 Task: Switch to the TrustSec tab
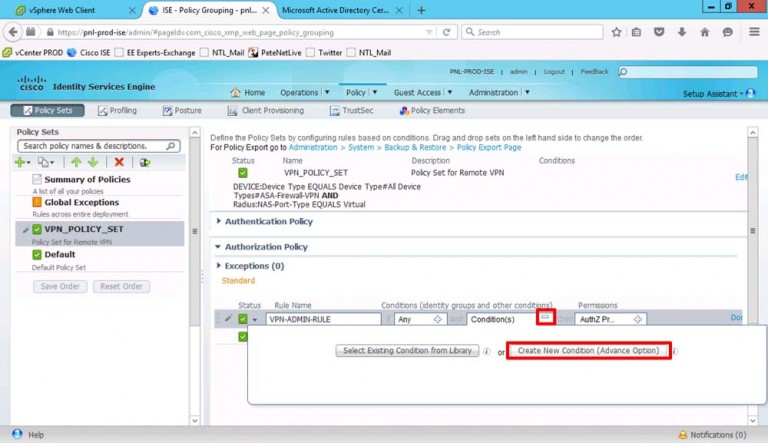pyautogui.click(x=352, y=110)
